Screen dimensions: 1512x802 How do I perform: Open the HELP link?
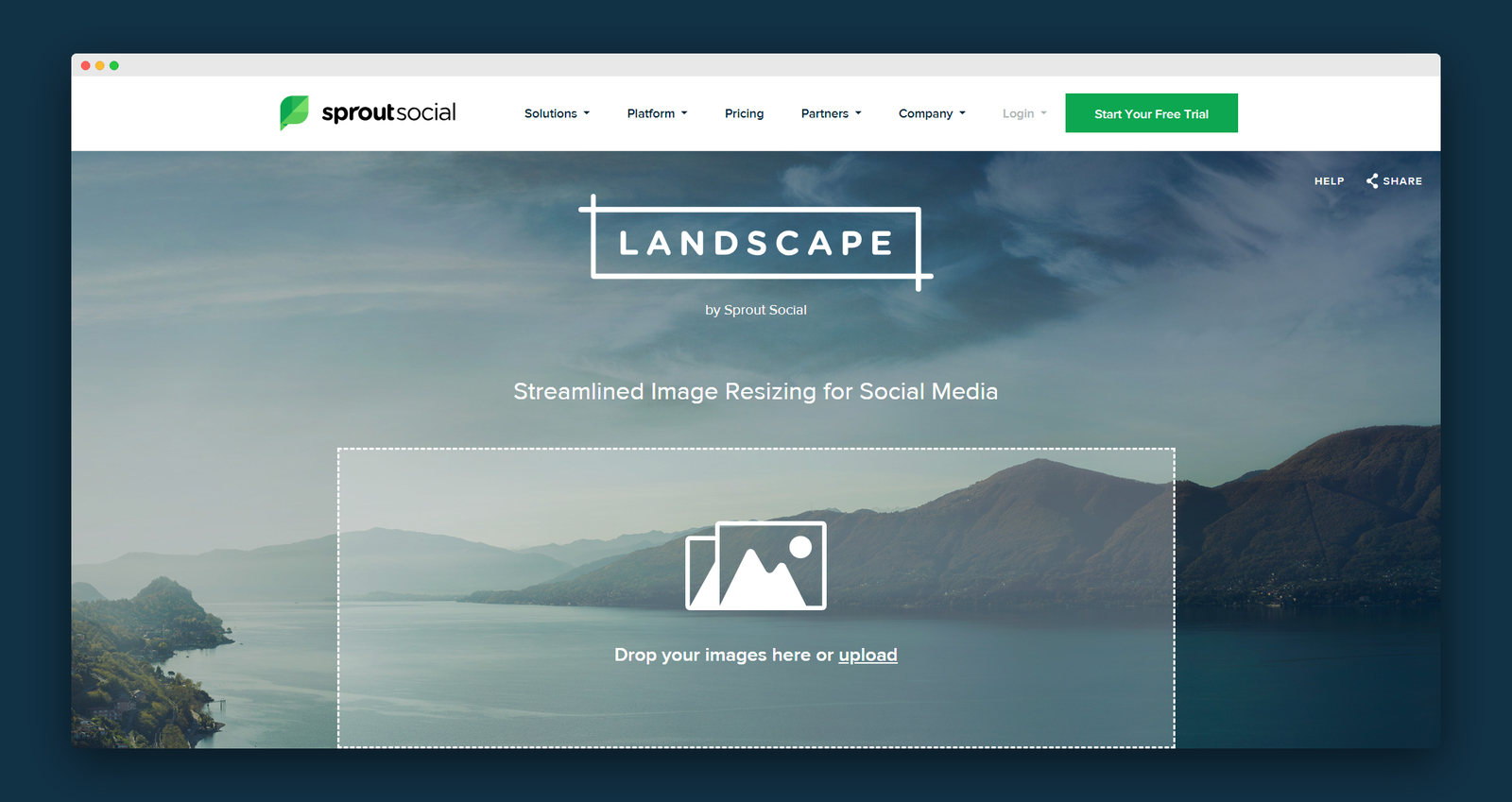point(1329,181)
